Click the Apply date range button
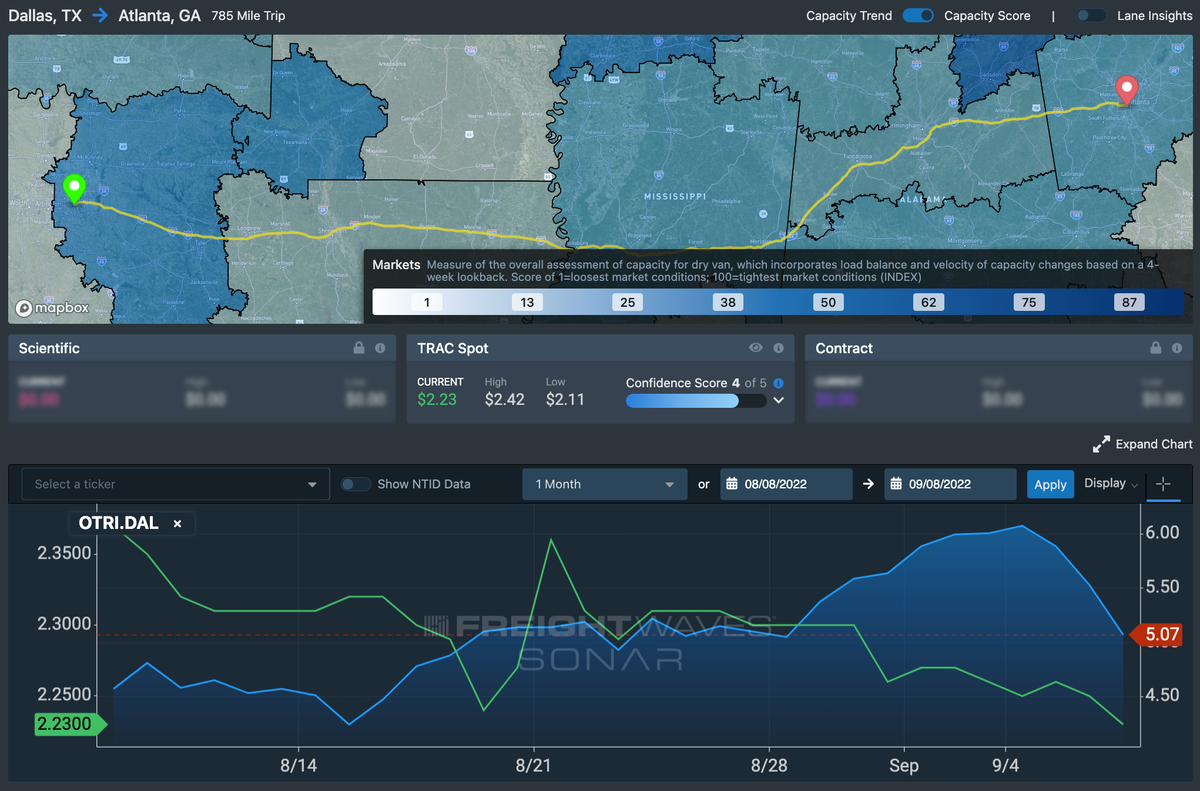Viewport: 1200px width, 791px height. click(x=1050, y=484)
